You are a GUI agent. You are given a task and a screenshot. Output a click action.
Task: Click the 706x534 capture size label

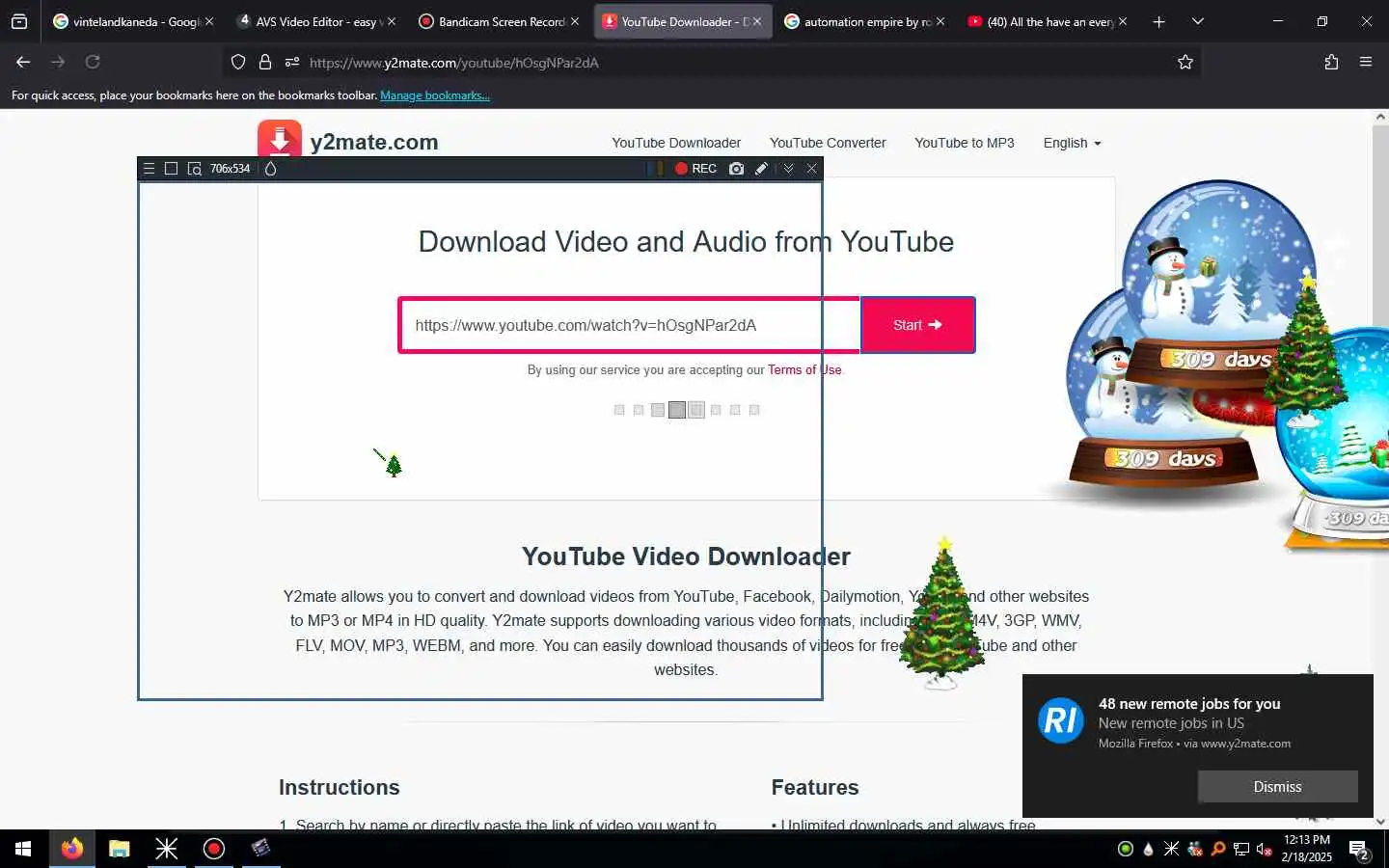tap(230, 169)
